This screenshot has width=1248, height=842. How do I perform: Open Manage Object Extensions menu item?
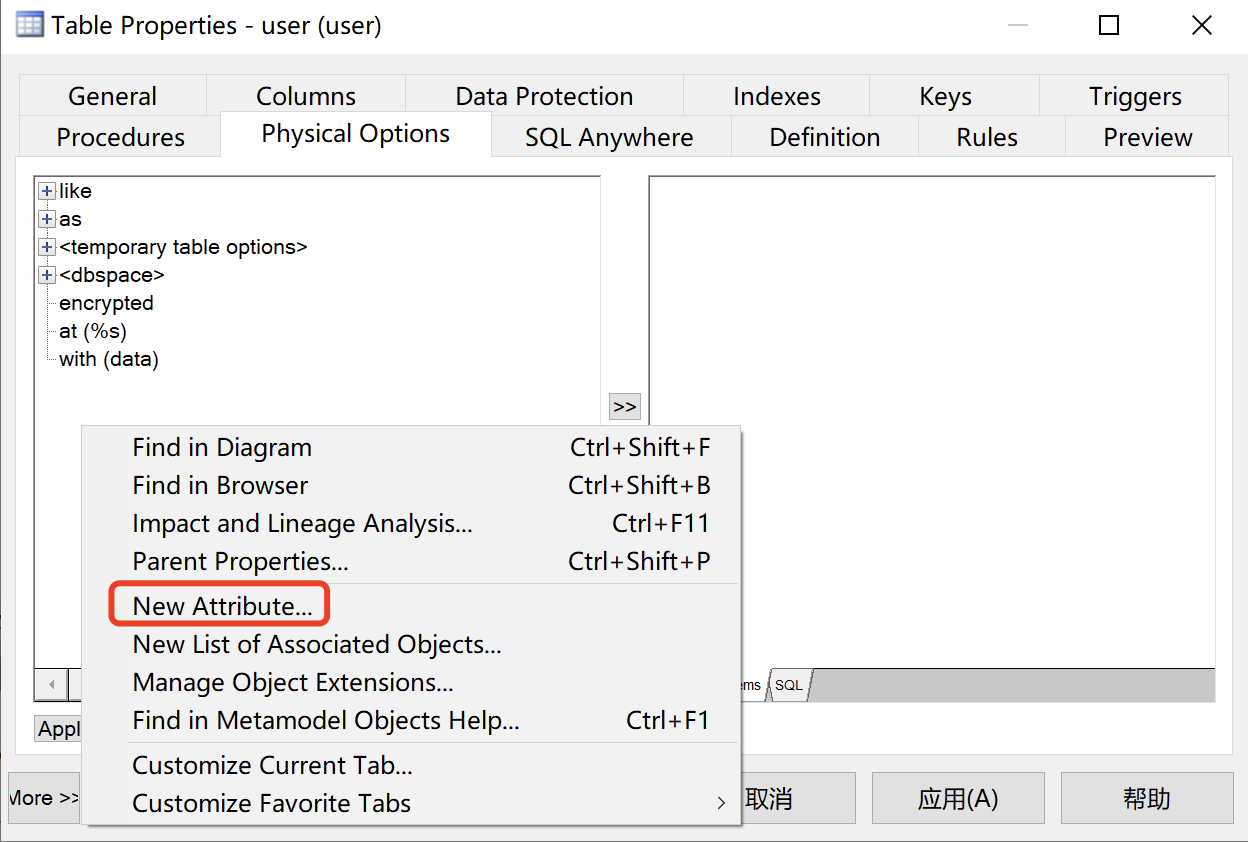[x=293, y=683]
